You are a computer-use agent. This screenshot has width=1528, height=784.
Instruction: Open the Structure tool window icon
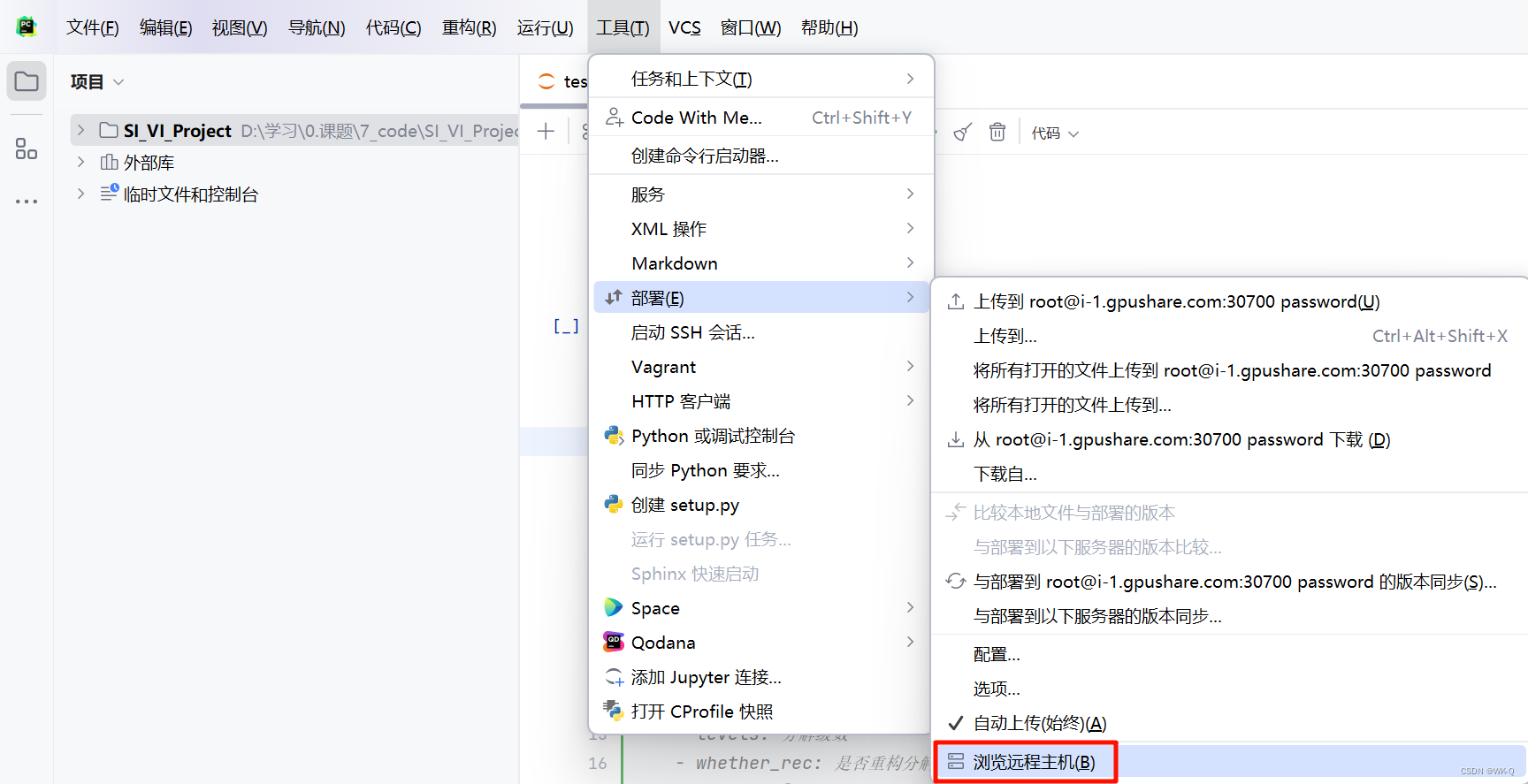click(x=27, y=148)
